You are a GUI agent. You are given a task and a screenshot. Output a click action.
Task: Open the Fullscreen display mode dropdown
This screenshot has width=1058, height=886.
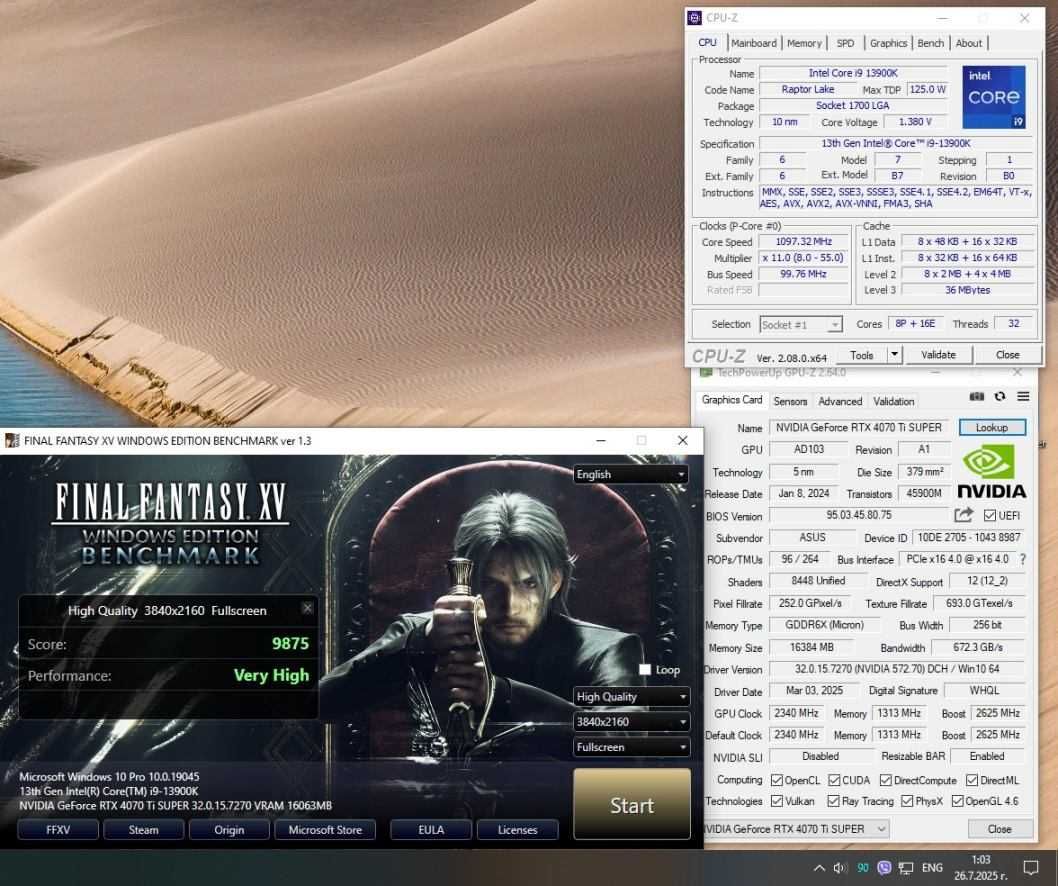(x=631, y=747)
